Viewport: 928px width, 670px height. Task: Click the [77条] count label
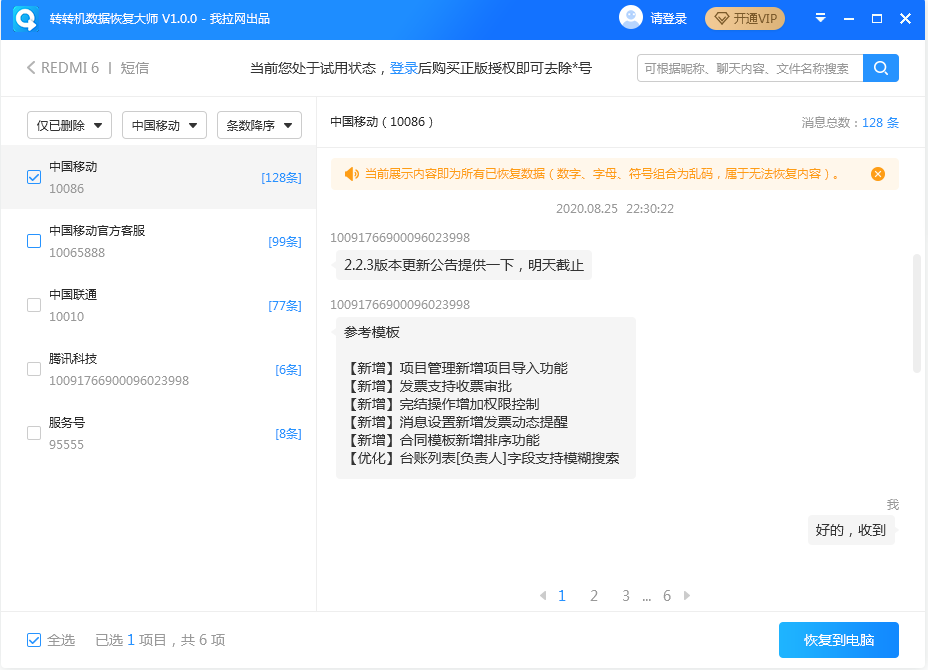tap(285, 305)
